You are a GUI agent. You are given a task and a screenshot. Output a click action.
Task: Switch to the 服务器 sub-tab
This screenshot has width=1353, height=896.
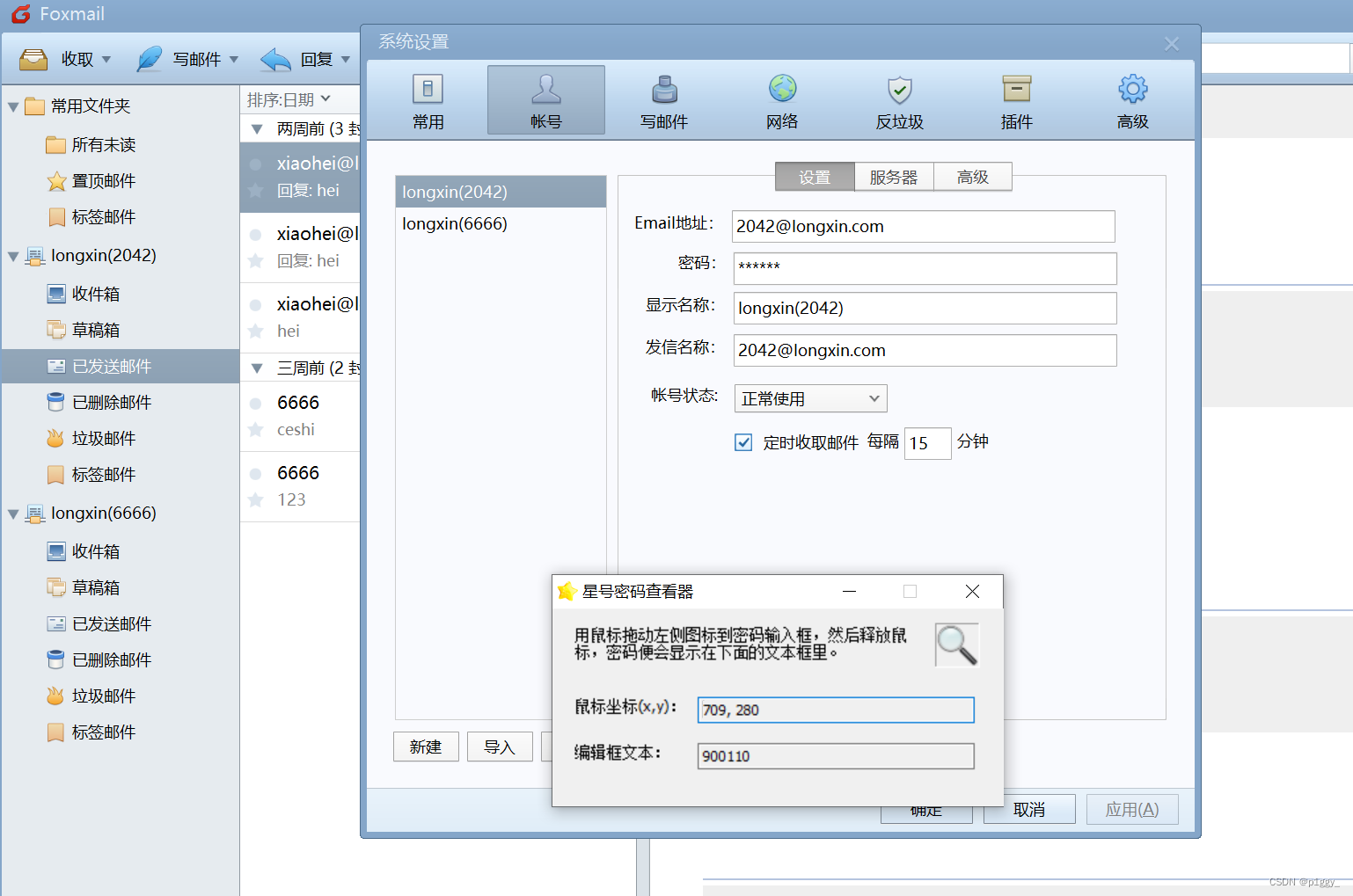tap(894, 177)
